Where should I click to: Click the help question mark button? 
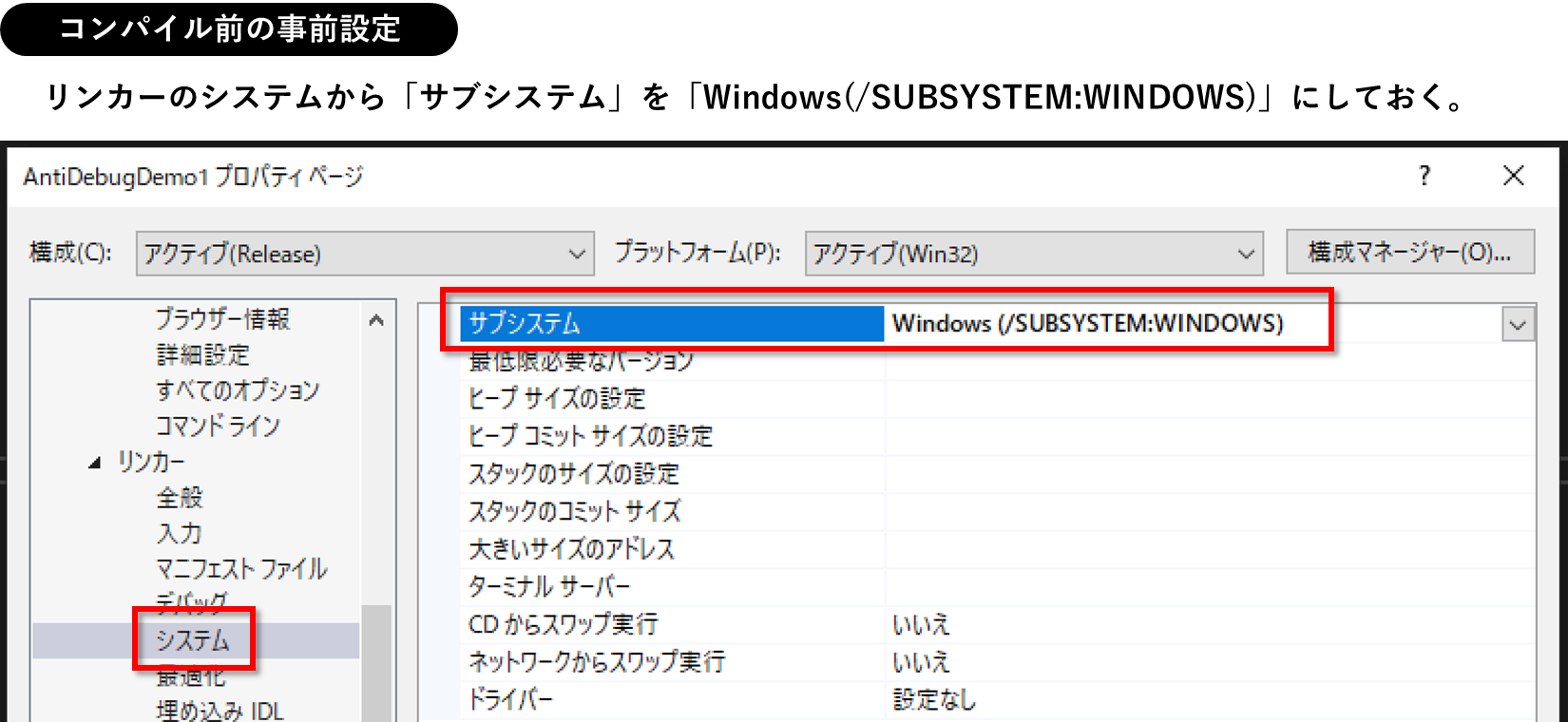coord(1425,176)
